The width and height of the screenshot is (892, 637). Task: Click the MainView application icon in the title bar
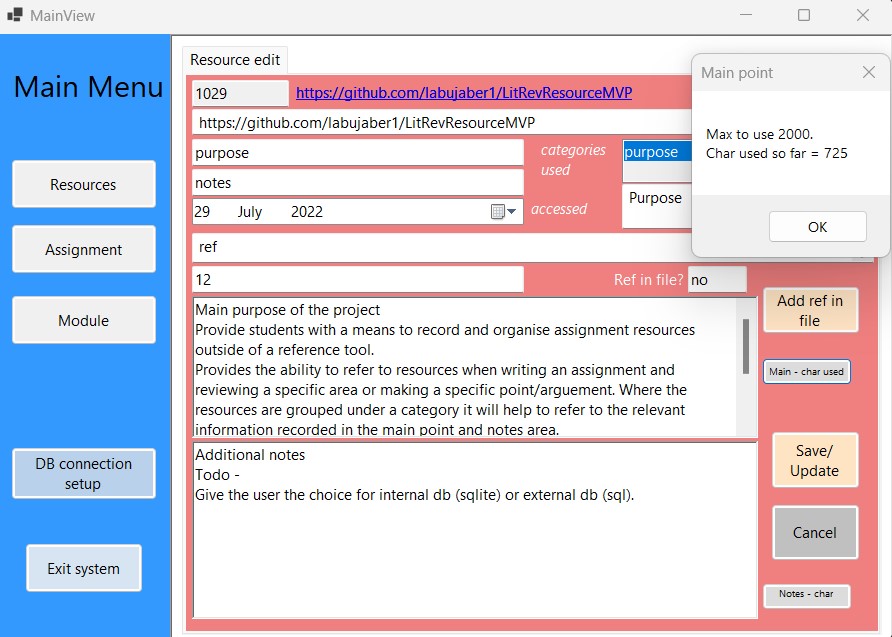[16, 15]
